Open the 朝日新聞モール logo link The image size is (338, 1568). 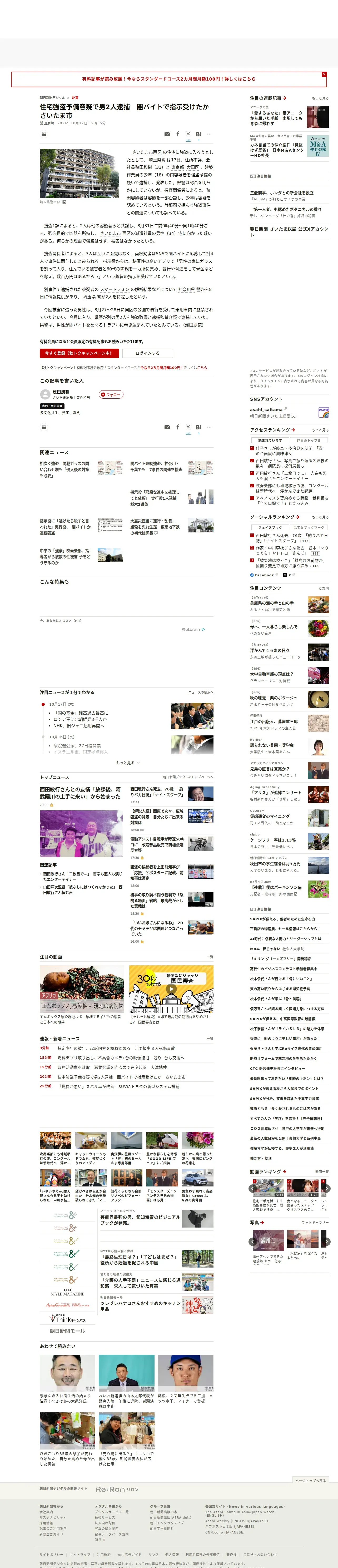pos(68,1331)
